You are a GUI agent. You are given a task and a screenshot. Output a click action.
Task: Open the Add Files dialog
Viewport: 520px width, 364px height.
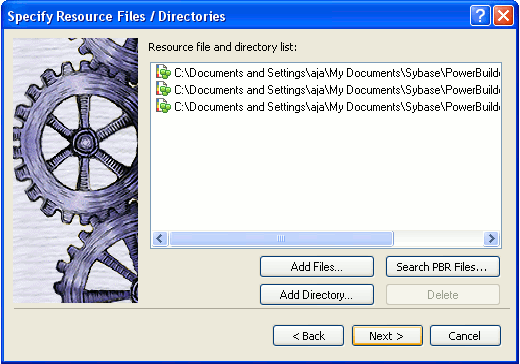click(317, 267)
